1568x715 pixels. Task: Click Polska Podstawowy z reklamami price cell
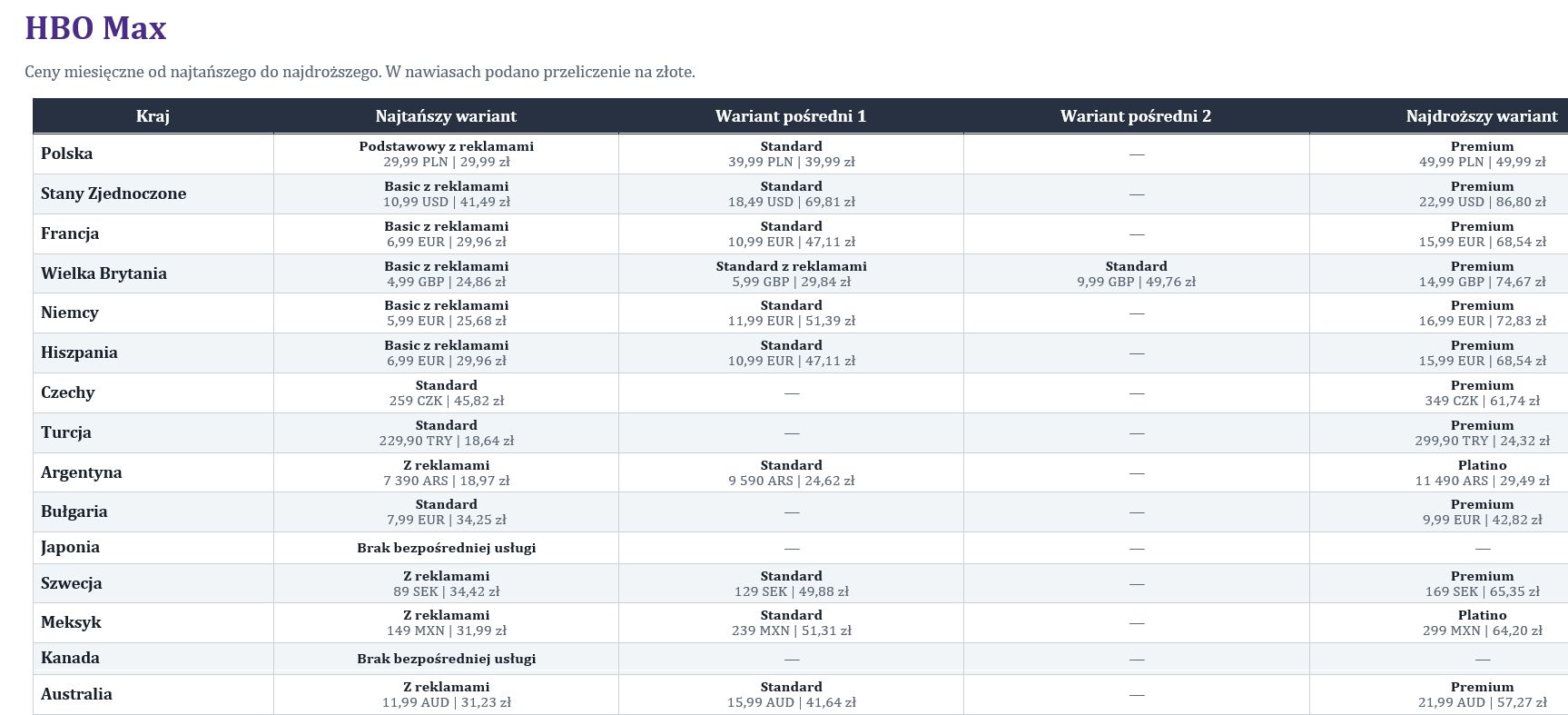pos(446,154)
